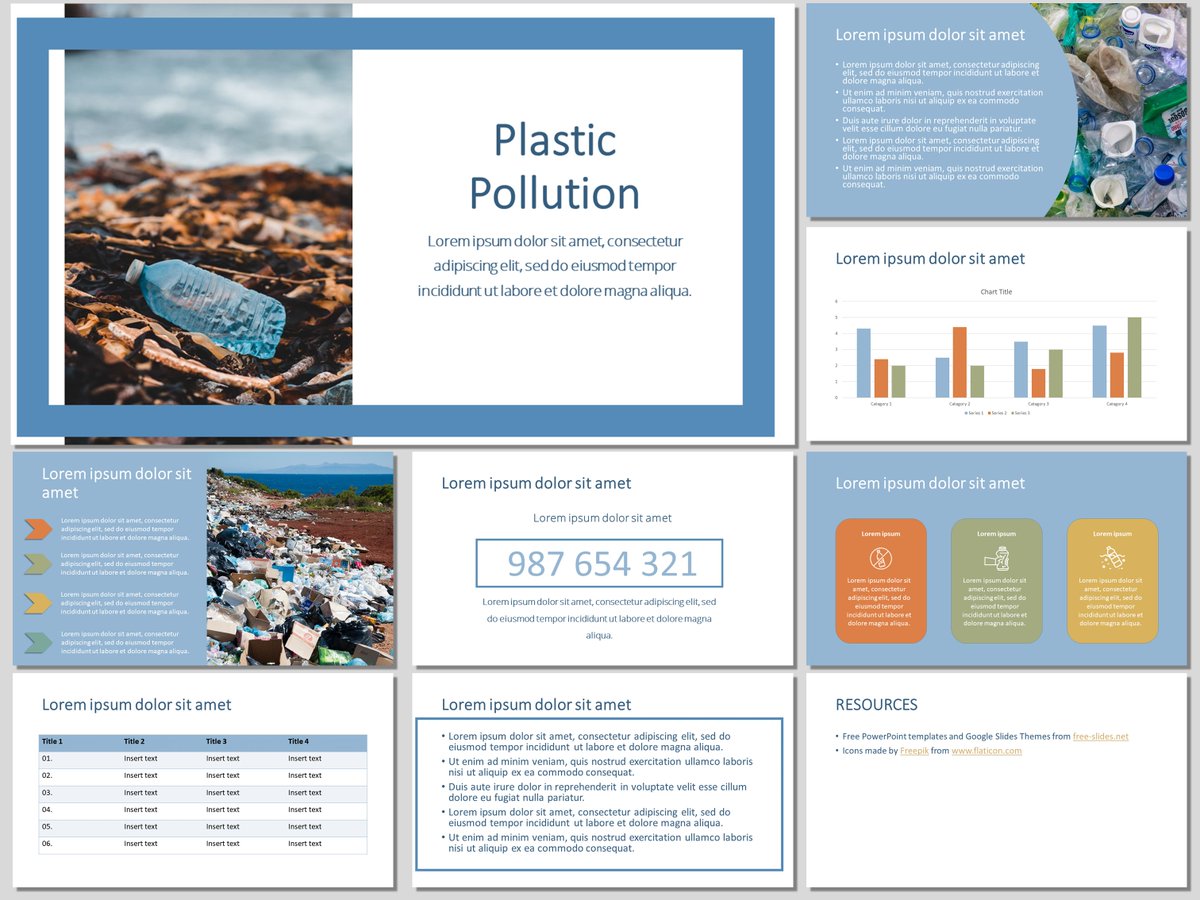Open the www.flaticon.com link
Screen dimensions: 1200x900
(x=986, y=750)
